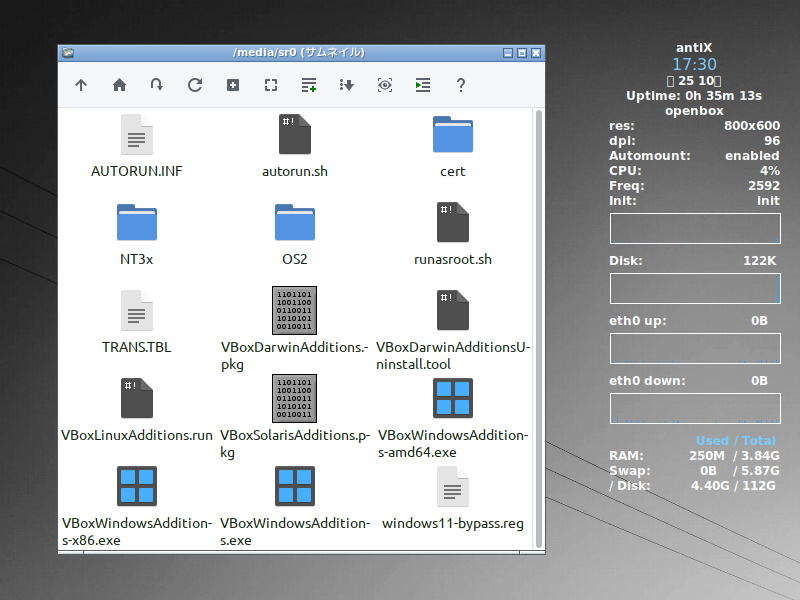Screen dimensions: 800x600
Task: Click the CPU usage graph box
Action: coord(695,229)
